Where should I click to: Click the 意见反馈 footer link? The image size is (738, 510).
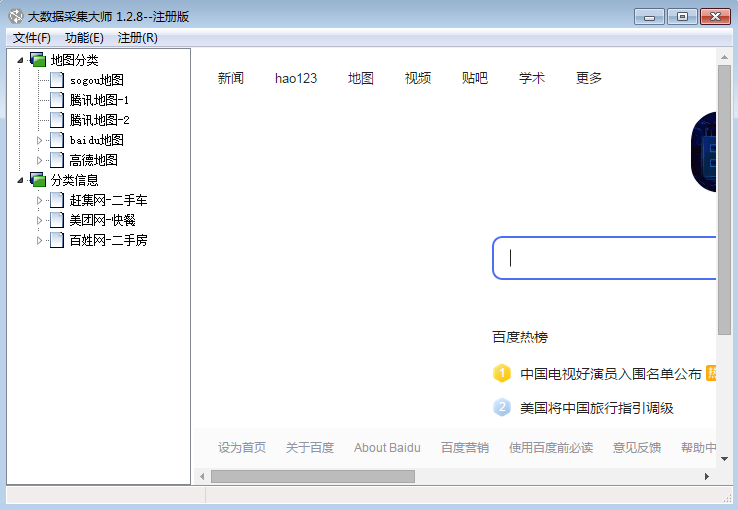click(x=637, y=447)
